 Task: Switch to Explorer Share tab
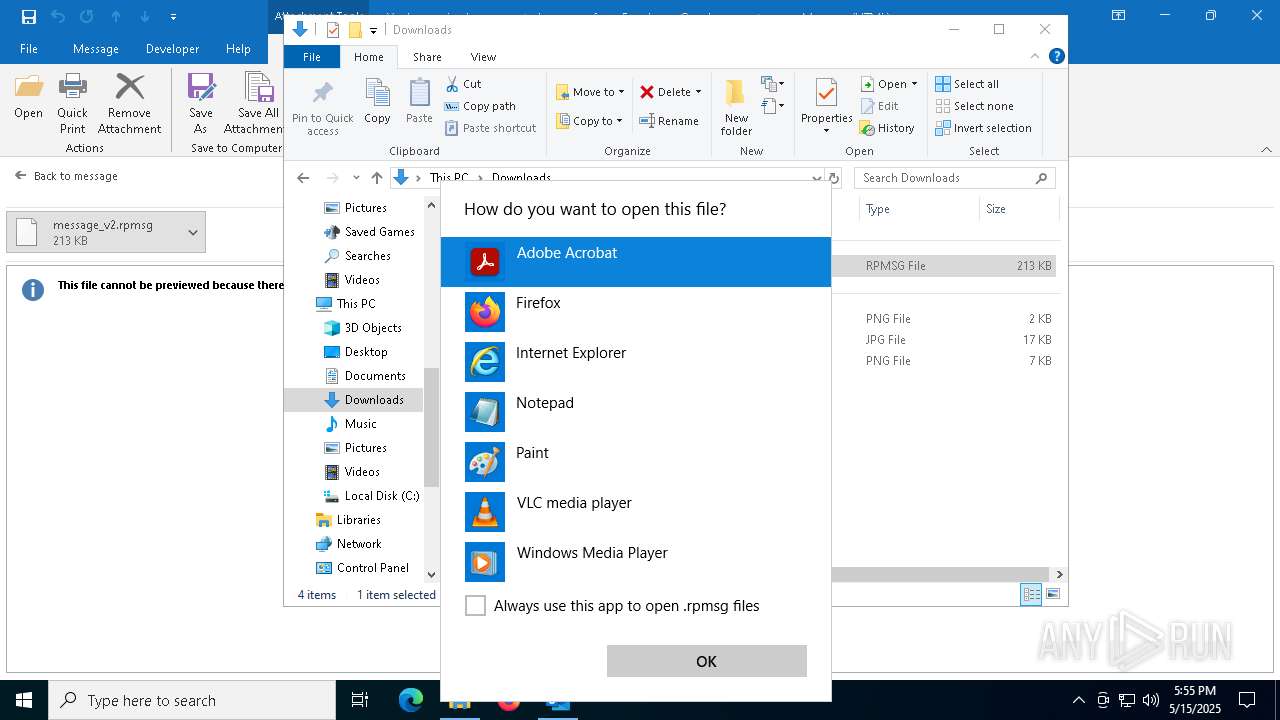(427, 57)
